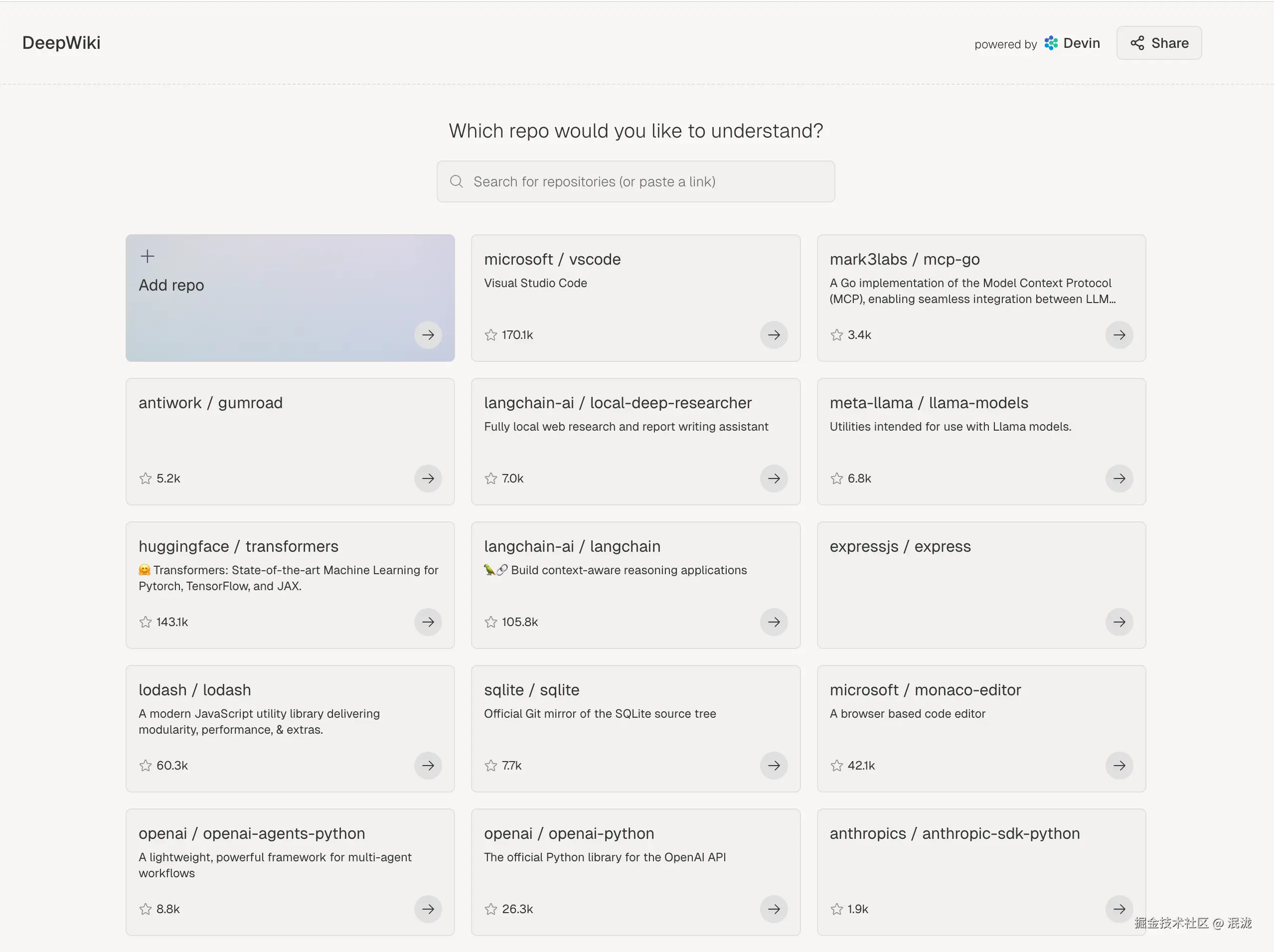Image resolution: width=1274 pixels, height=952 pixels.
Task: Click star icon on huggingface / transformers card
Action: point(145,622)
